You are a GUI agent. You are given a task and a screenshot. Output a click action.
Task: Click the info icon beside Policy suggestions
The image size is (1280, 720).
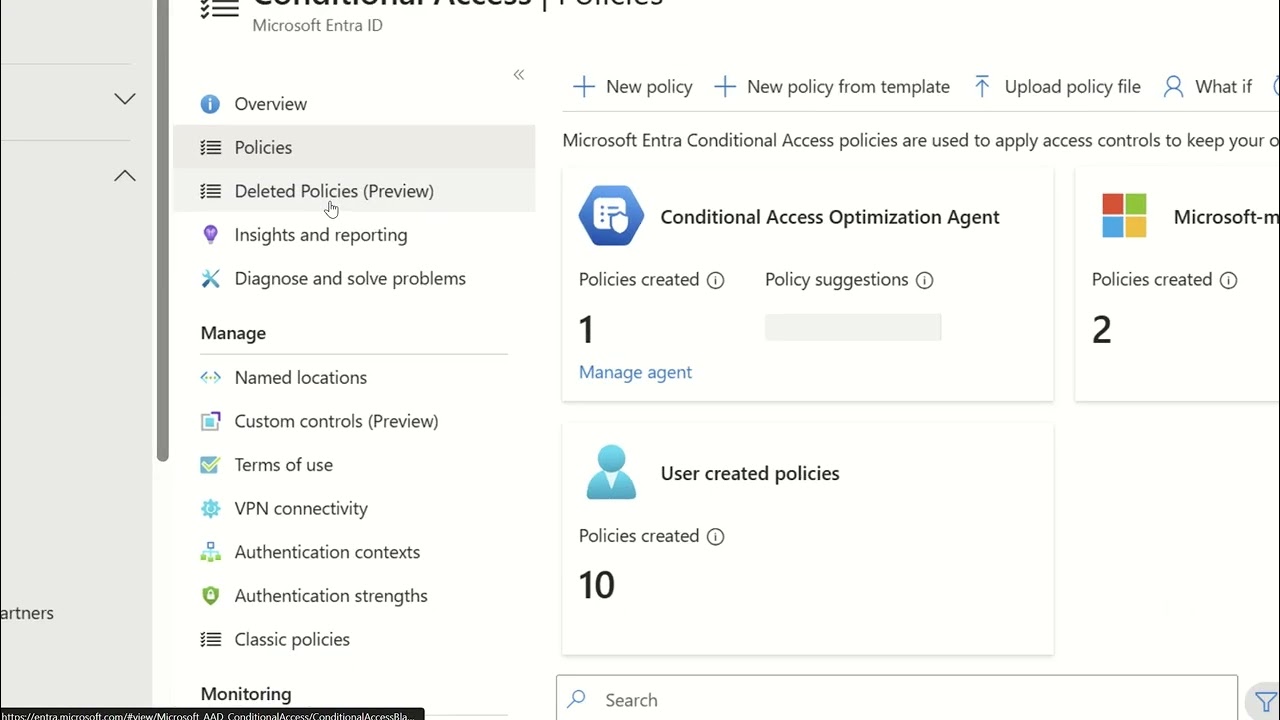[x=924, y=280]
